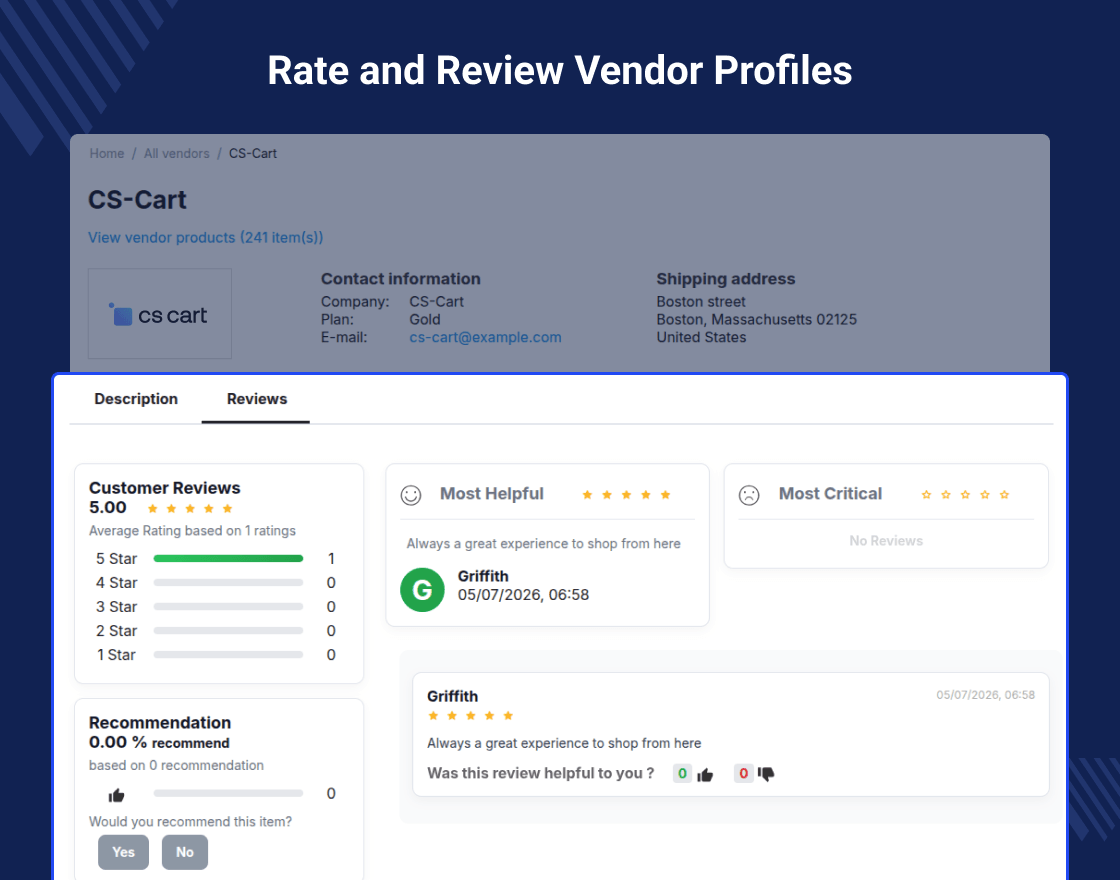Click Most Helpful heading

(x=491, y=494)
